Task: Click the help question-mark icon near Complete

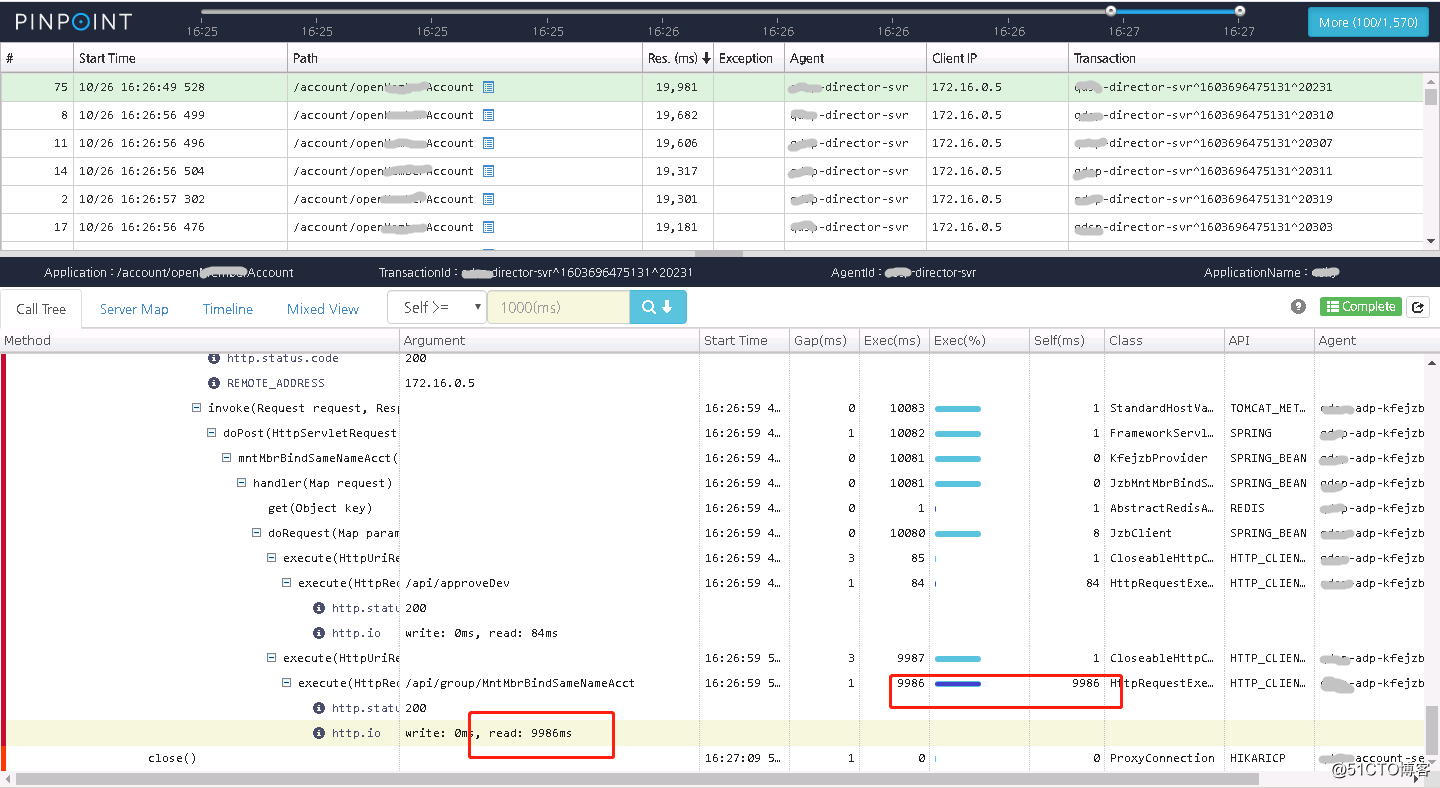Action: coord(1298,307)
